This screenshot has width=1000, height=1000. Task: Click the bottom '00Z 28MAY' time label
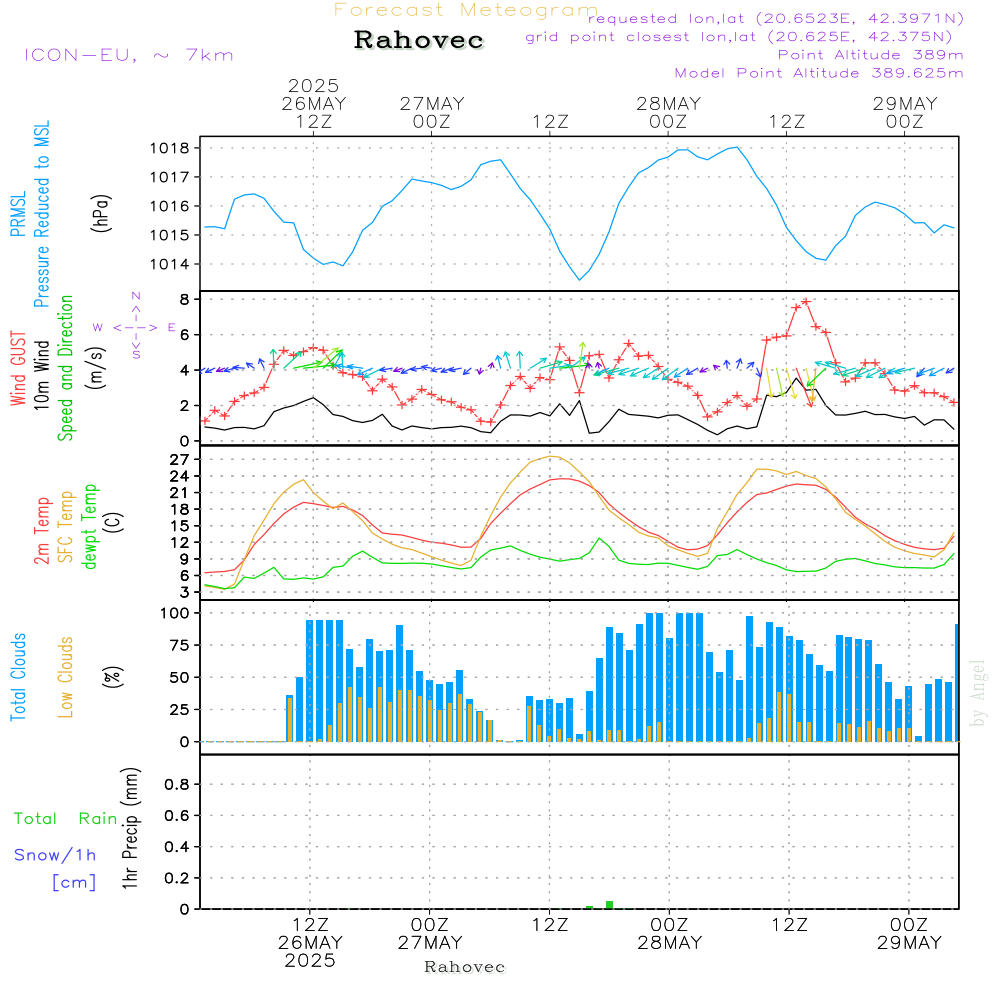point(670,934)
